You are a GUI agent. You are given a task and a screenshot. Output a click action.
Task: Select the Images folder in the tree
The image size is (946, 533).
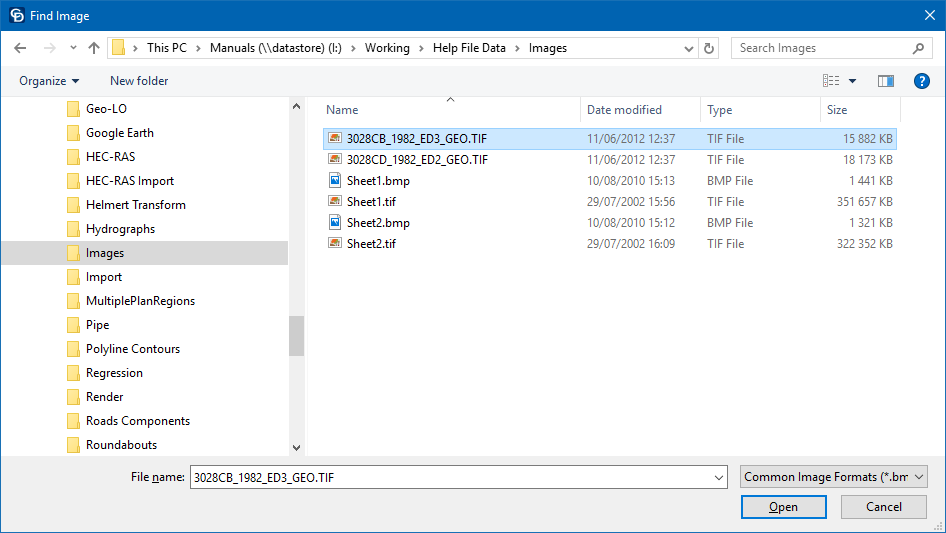[x=145, y=253]
